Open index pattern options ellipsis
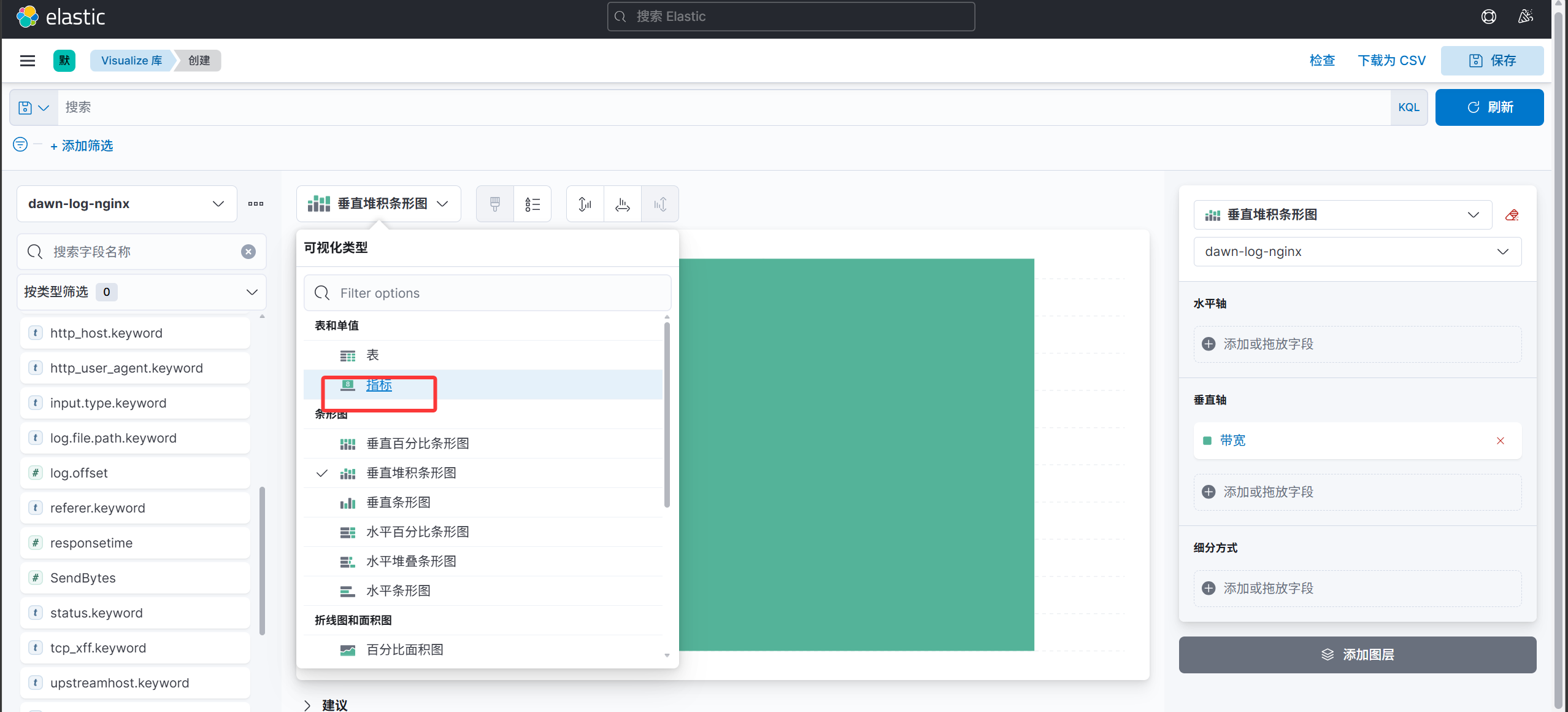This screenshot has height=712, width=1568. pos(256,204)
